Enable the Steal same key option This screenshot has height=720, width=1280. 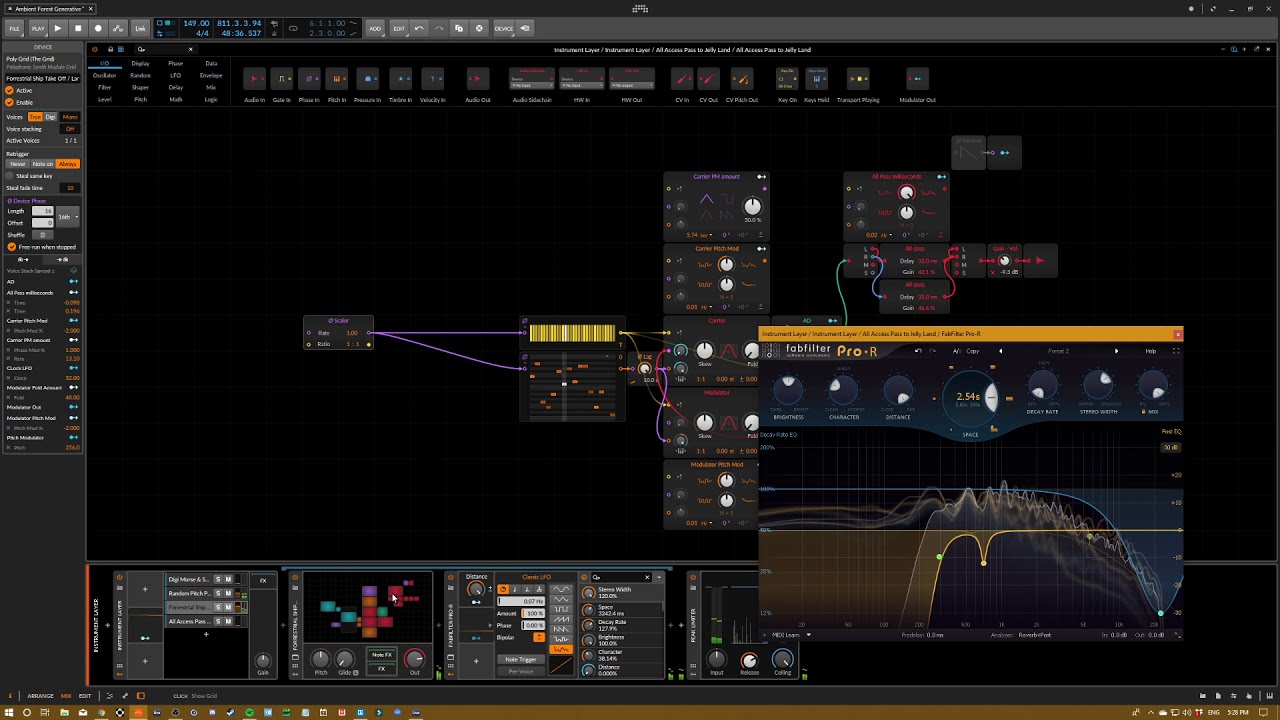tap(10, 176)
